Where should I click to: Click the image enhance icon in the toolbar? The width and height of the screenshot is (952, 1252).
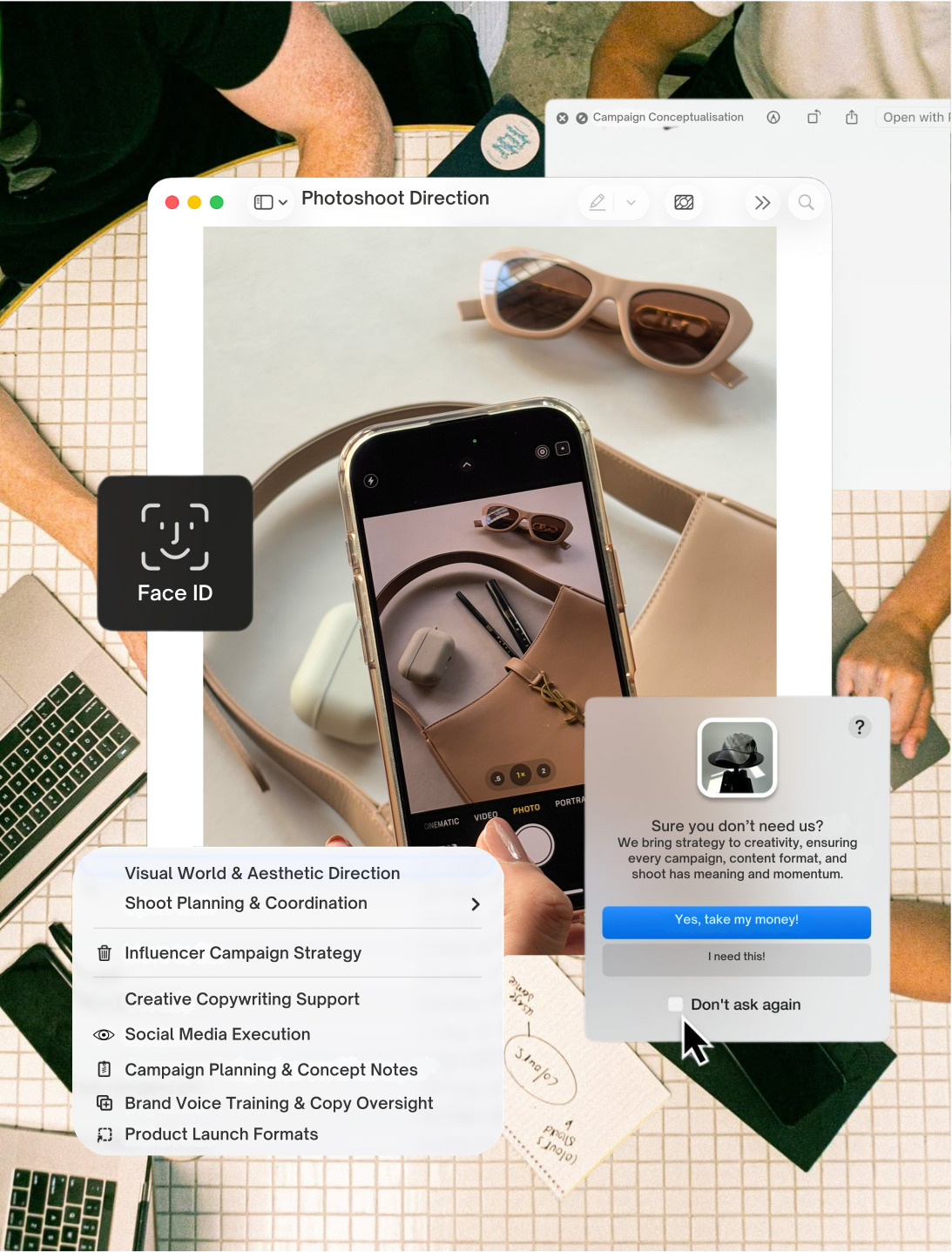pyautogui.click(x=684, y=203)
